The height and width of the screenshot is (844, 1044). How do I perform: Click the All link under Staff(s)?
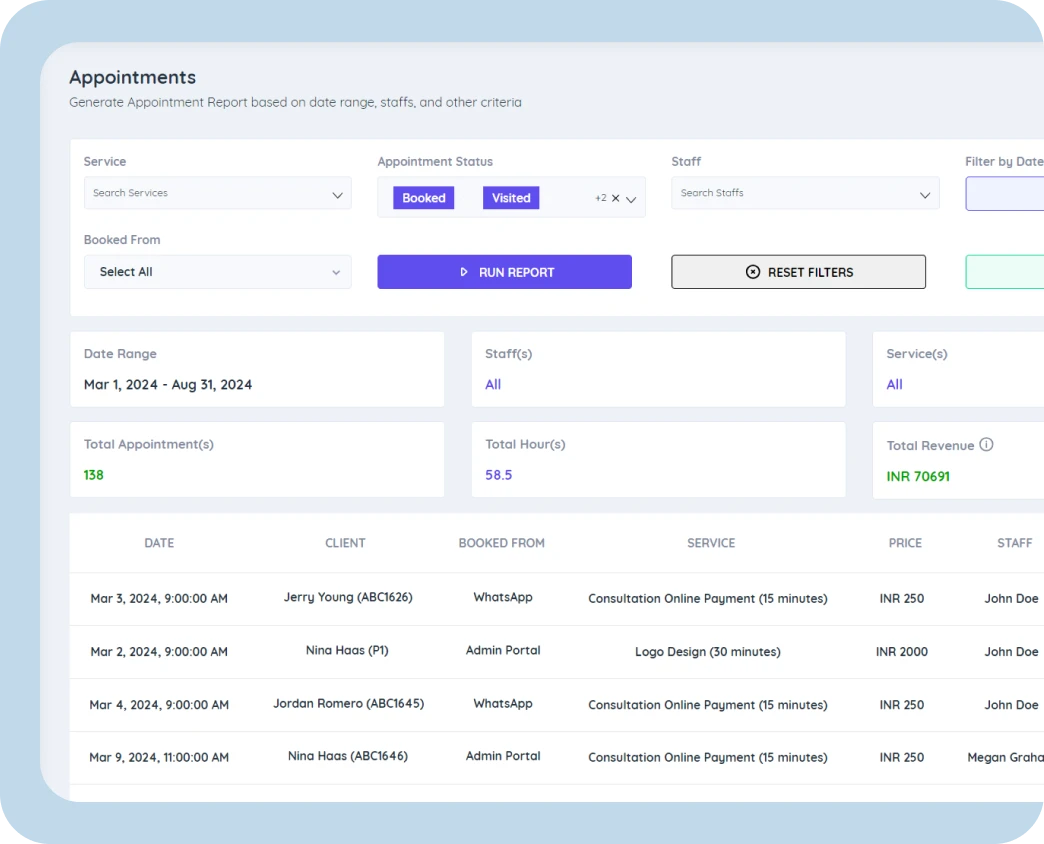coord(493,384)
